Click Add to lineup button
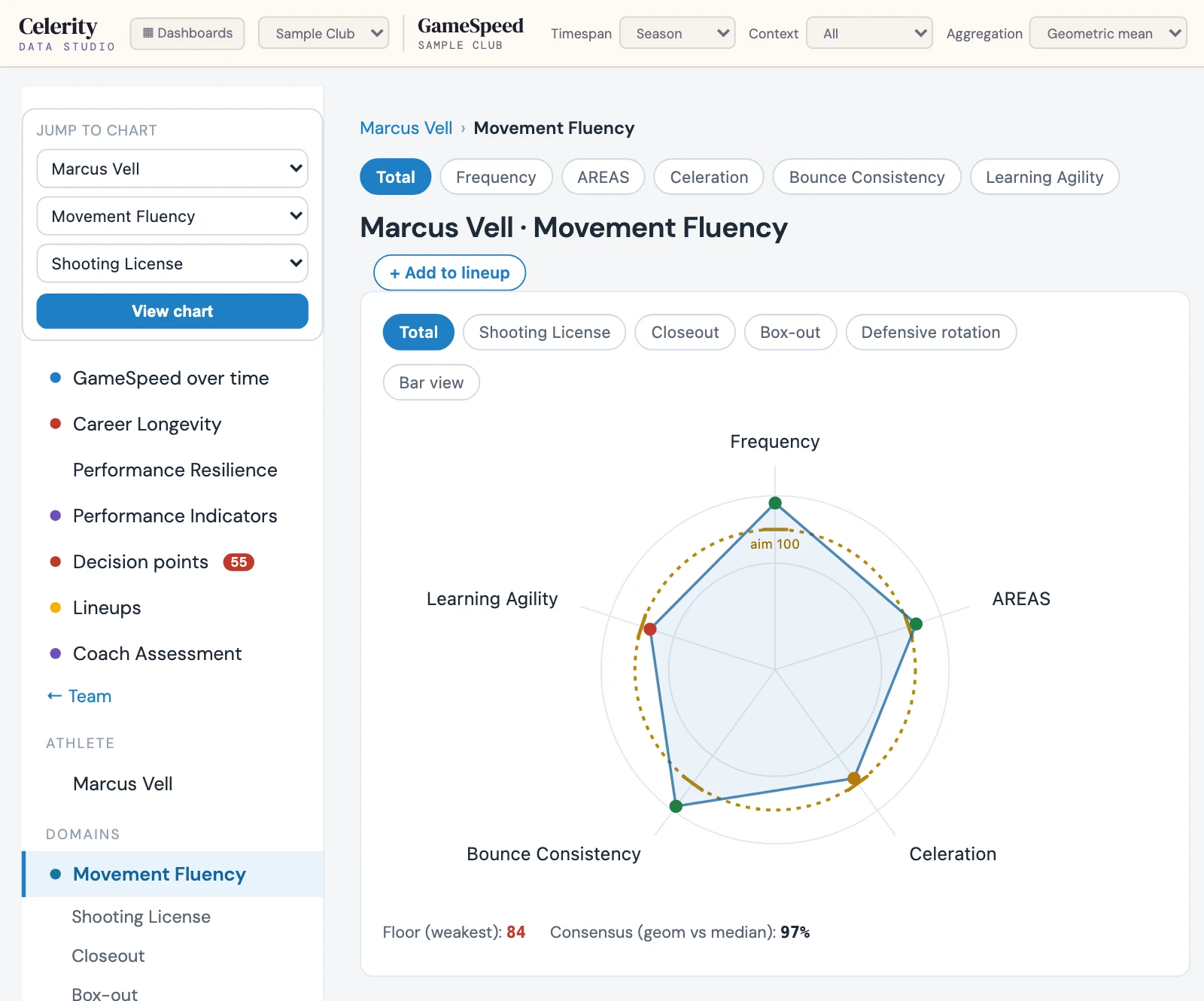 449,272
